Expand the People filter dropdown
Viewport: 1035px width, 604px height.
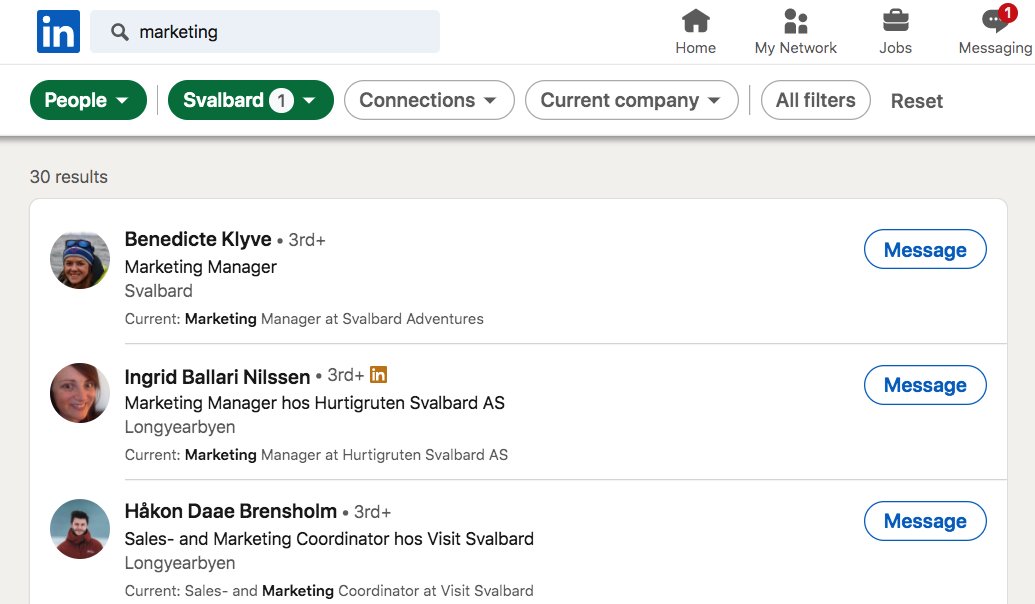tap(87, 100)
